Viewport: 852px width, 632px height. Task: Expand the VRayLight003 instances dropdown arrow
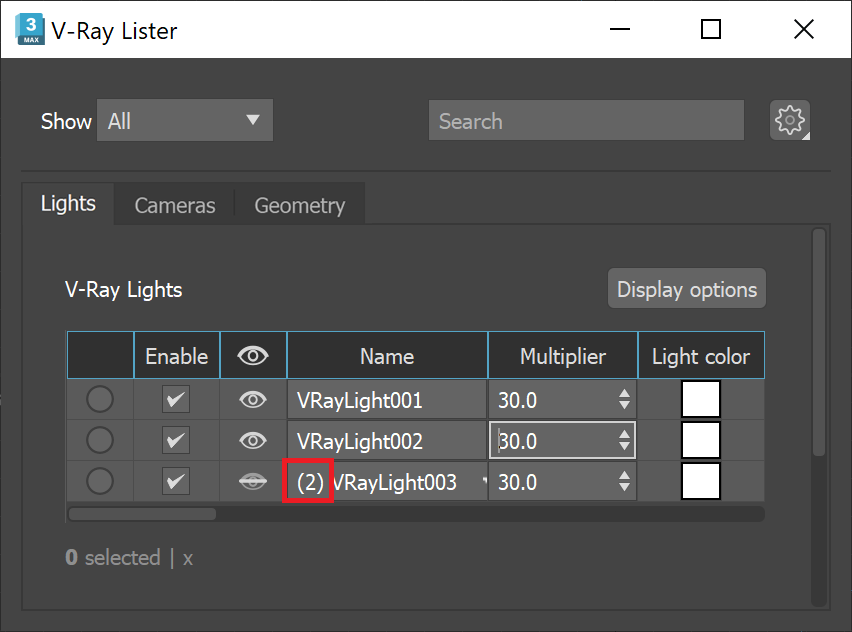pyautogui.click(x=484, y=480)
